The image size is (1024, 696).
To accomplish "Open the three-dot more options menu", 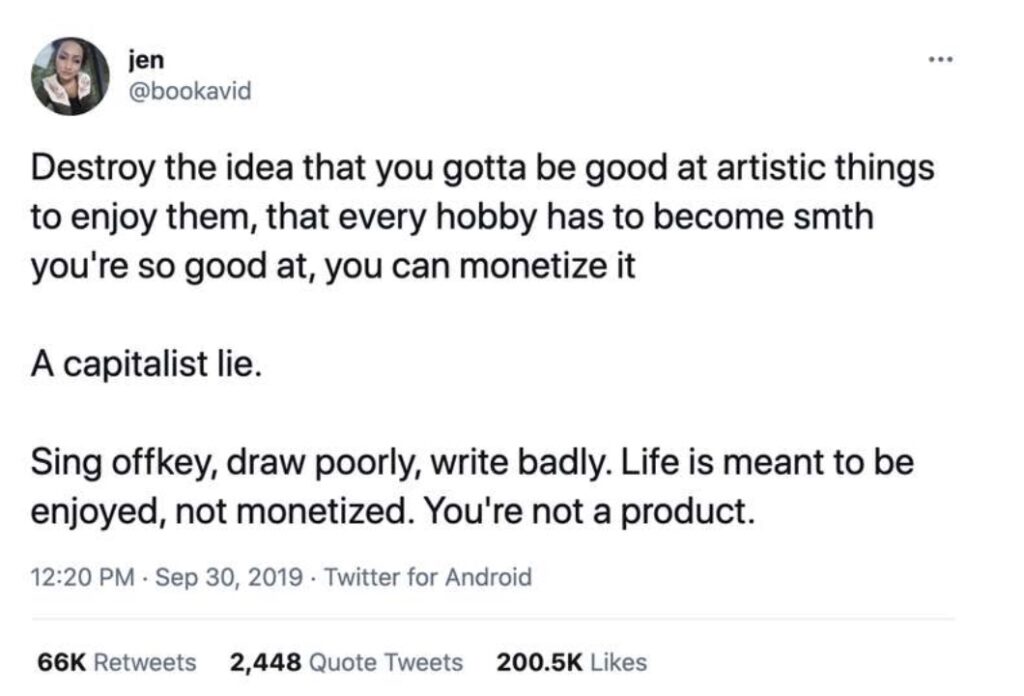I will (x=940, y=59).
